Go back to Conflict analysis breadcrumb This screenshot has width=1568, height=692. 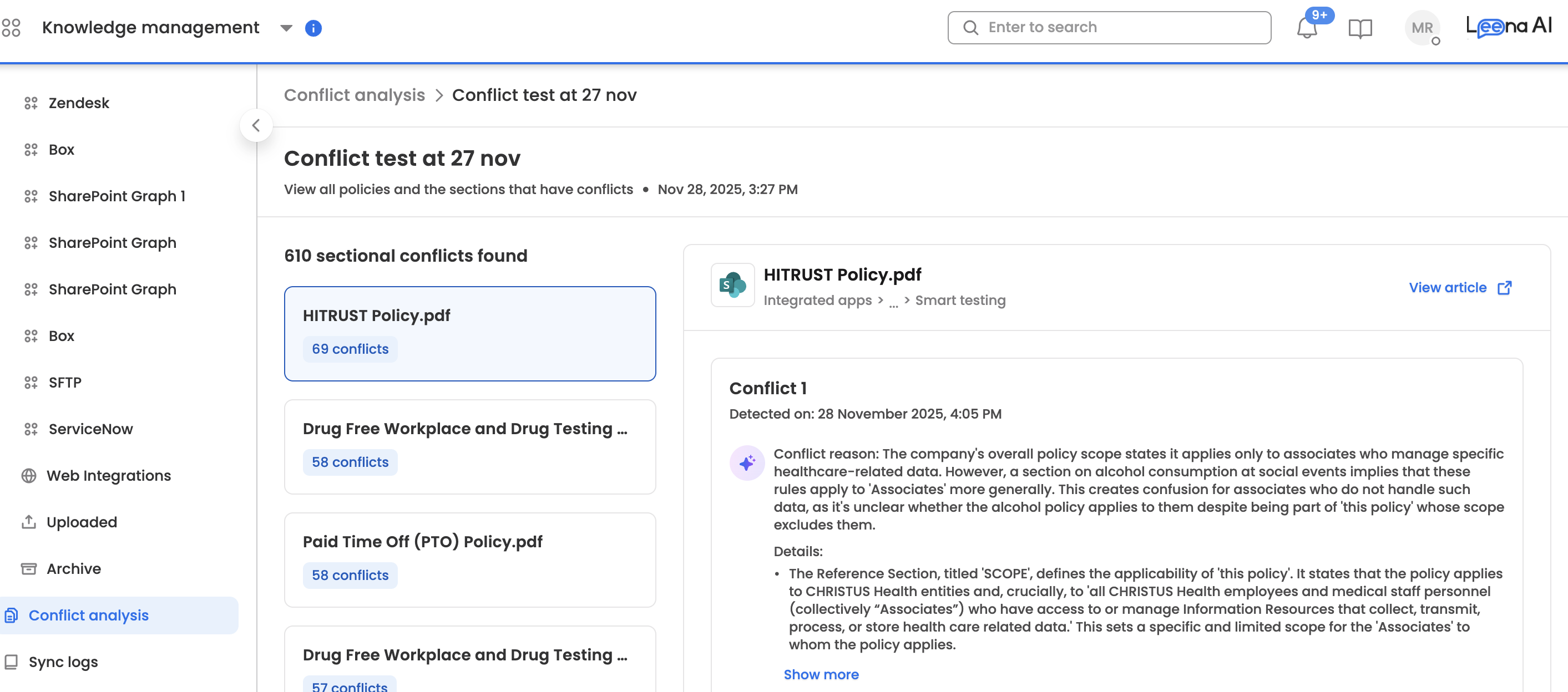354,95
